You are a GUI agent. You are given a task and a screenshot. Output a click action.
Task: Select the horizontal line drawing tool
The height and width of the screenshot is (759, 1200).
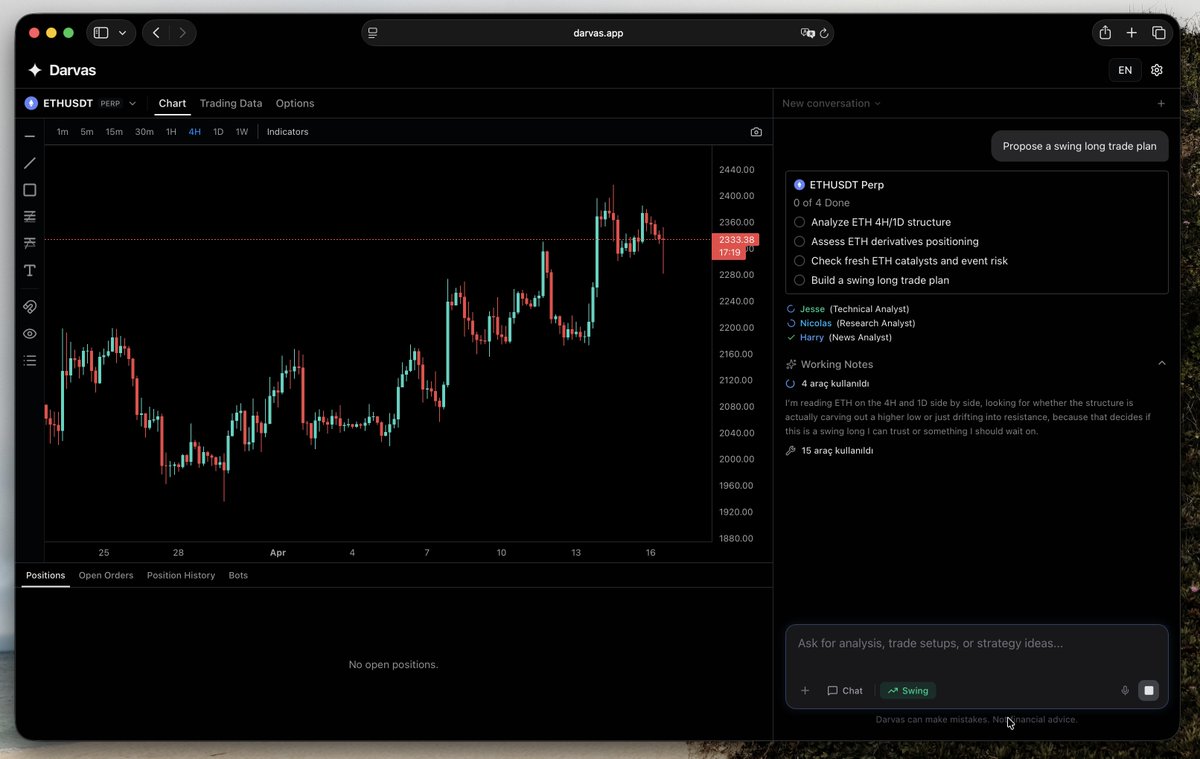coord(29,136)
